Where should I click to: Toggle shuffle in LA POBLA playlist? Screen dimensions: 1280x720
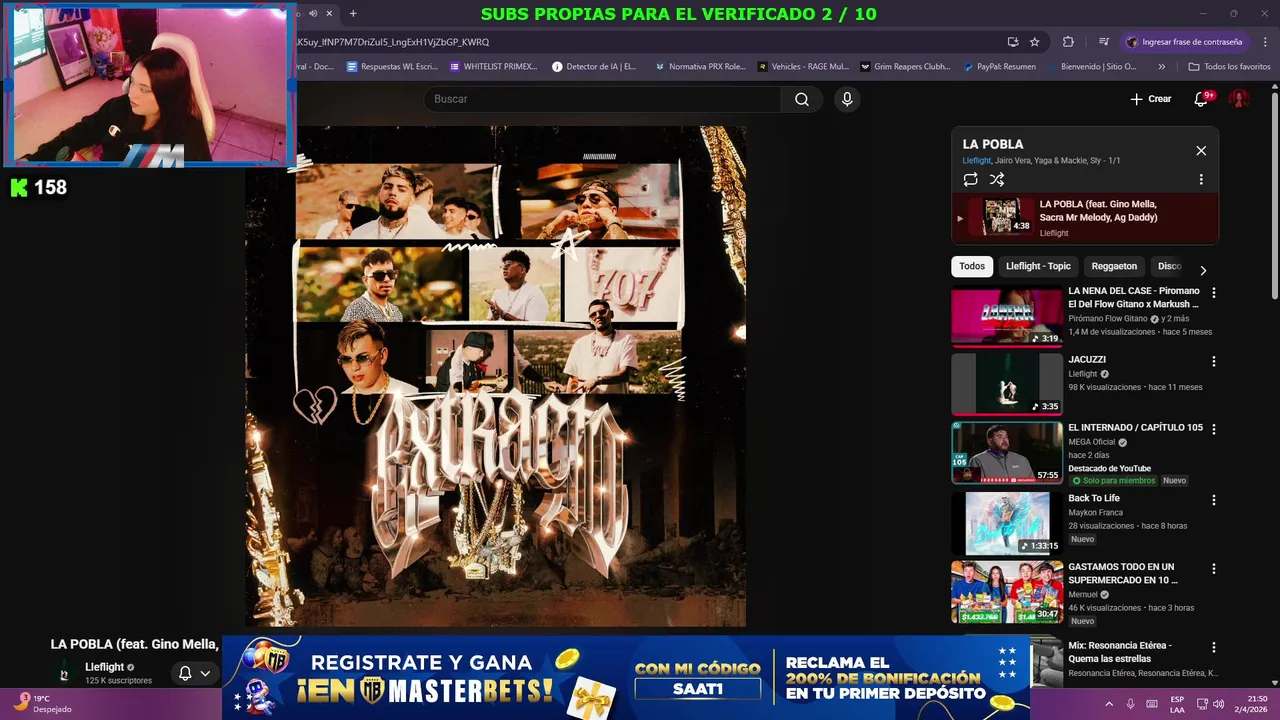[x=997, y=180]
